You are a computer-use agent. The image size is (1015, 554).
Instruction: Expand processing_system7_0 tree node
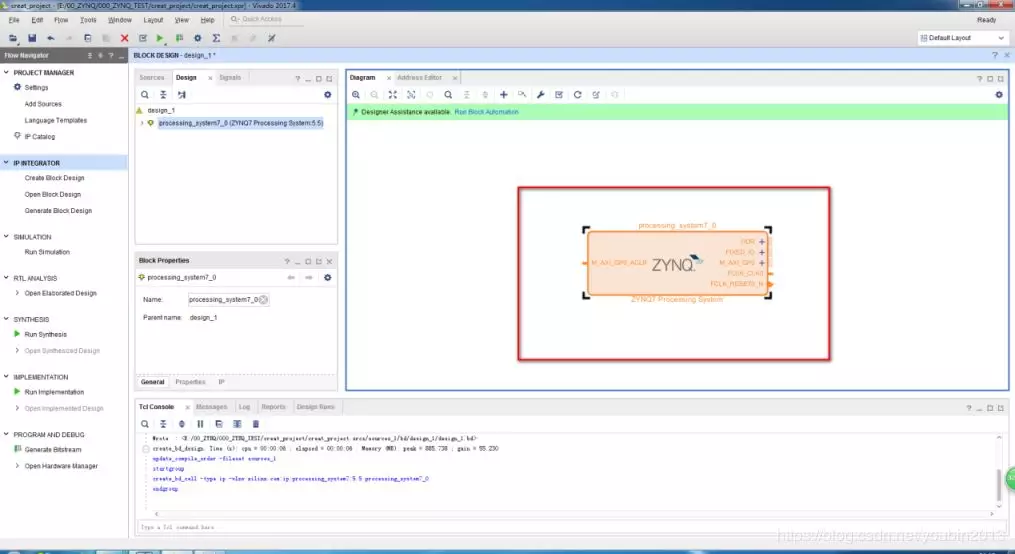click(x=142, y=123)
